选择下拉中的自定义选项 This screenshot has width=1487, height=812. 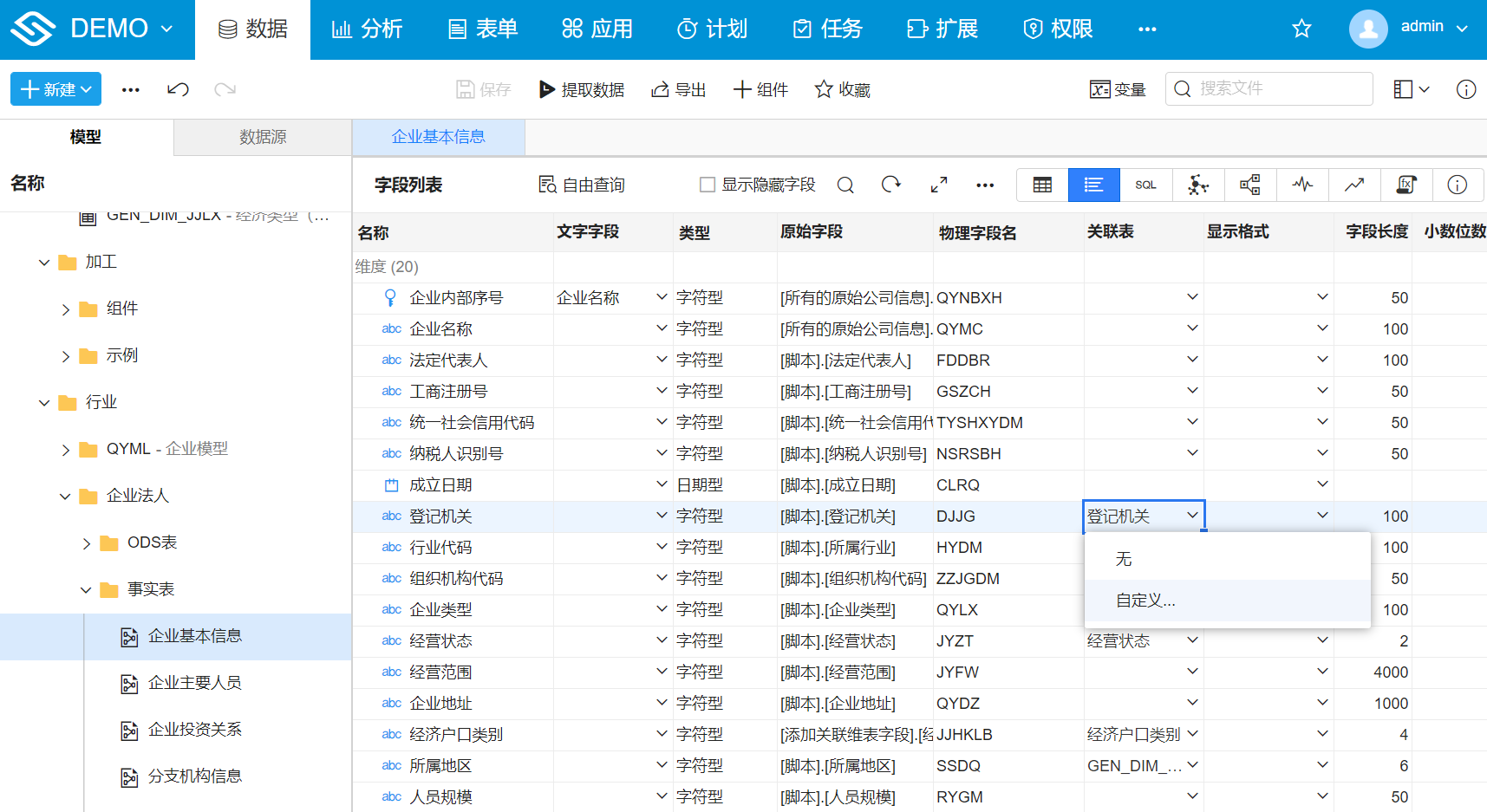coord(1146,600)
